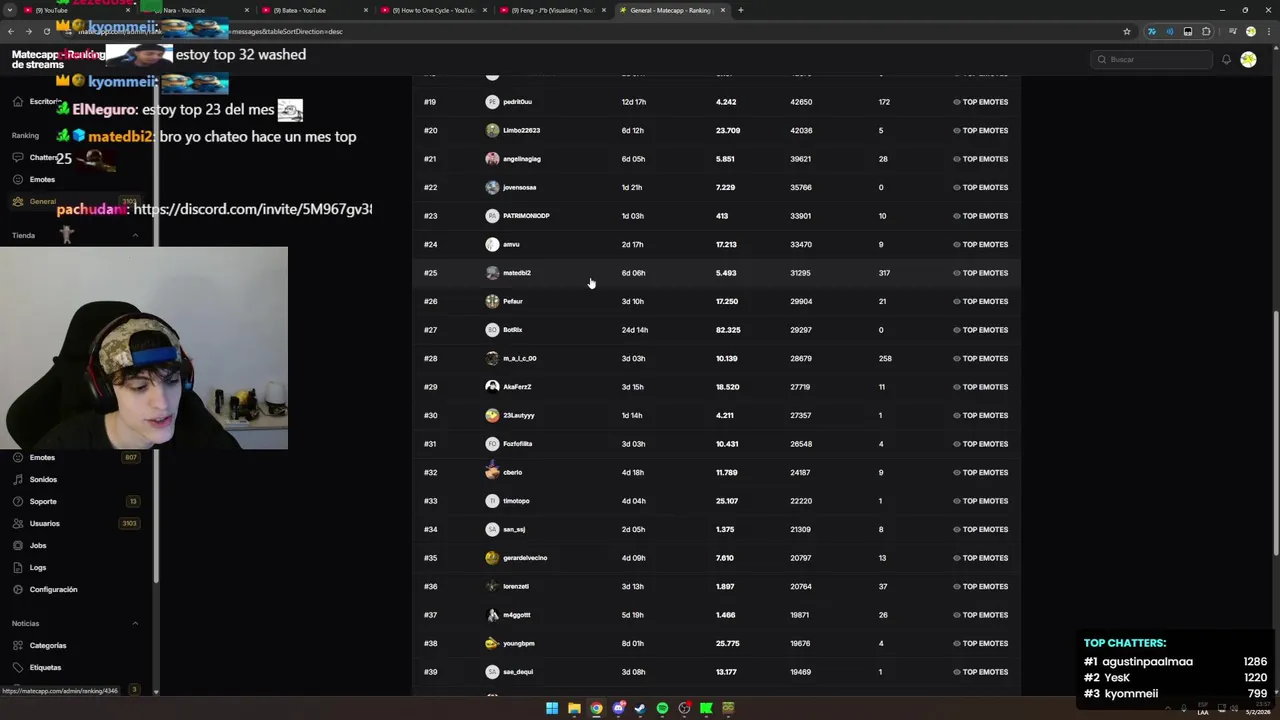Screen dimensions: 1280x720
Task: Switch to How to One Cycle tab
Action: point(432,10)
